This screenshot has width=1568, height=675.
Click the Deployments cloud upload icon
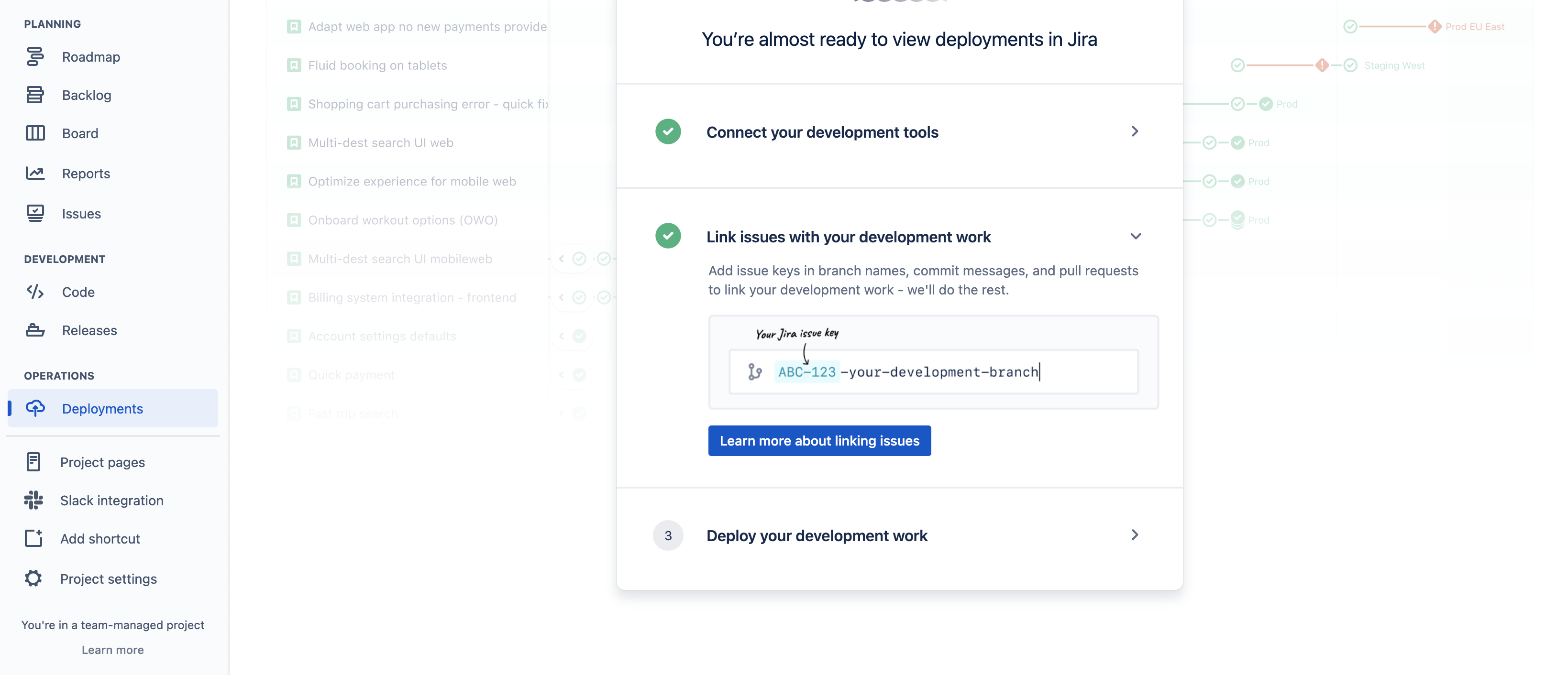35,408
